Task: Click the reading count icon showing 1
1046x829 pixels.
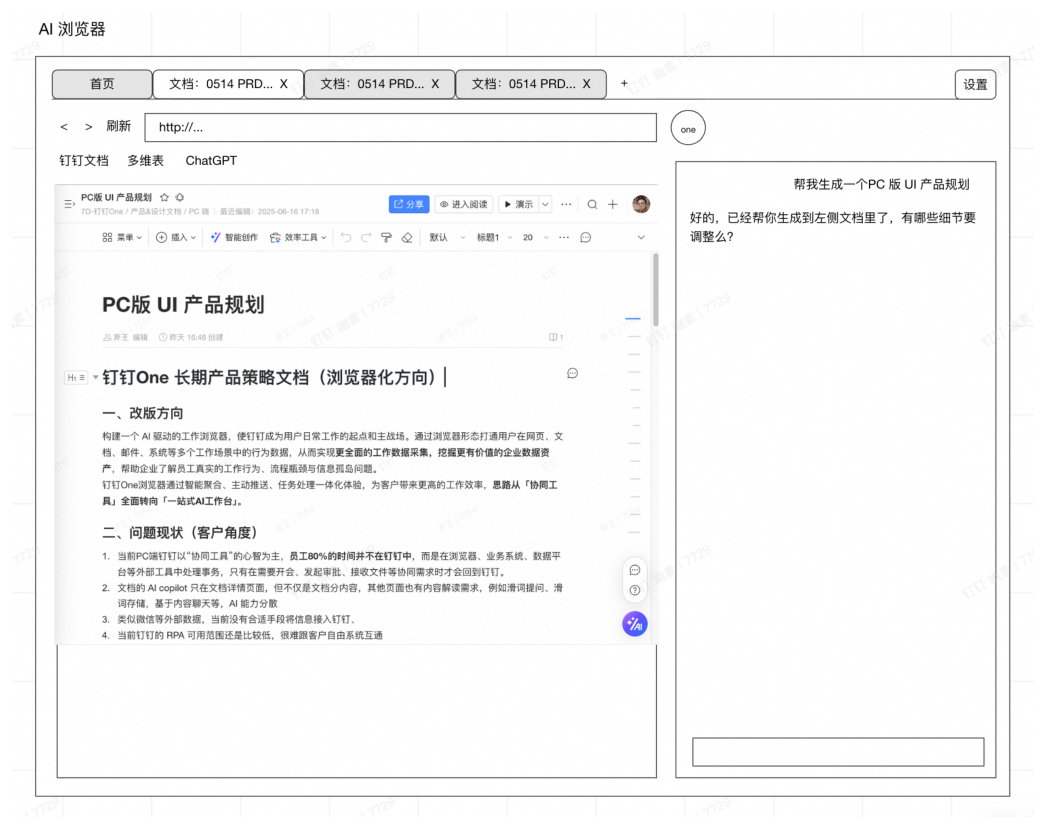Action: (x=556, y=337)
